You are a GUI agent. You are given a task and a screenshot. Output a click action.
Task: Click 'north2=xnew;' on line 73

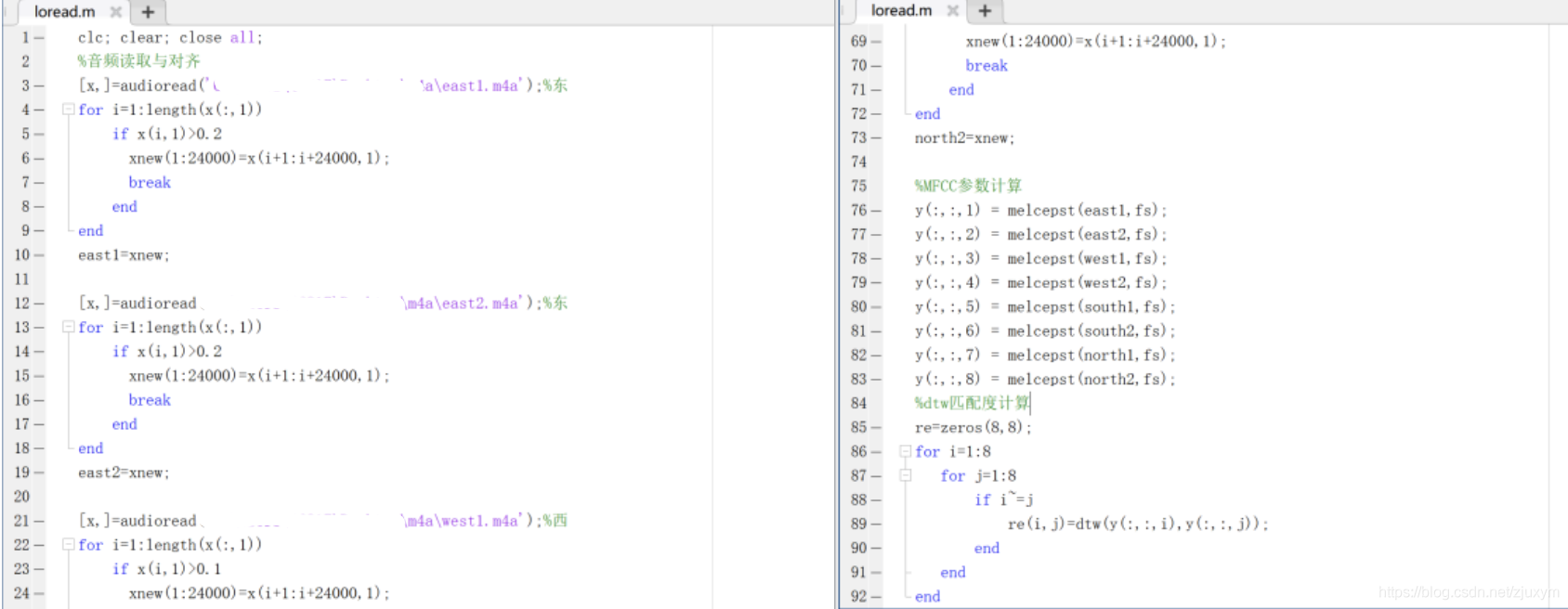[x=964, y=137]
